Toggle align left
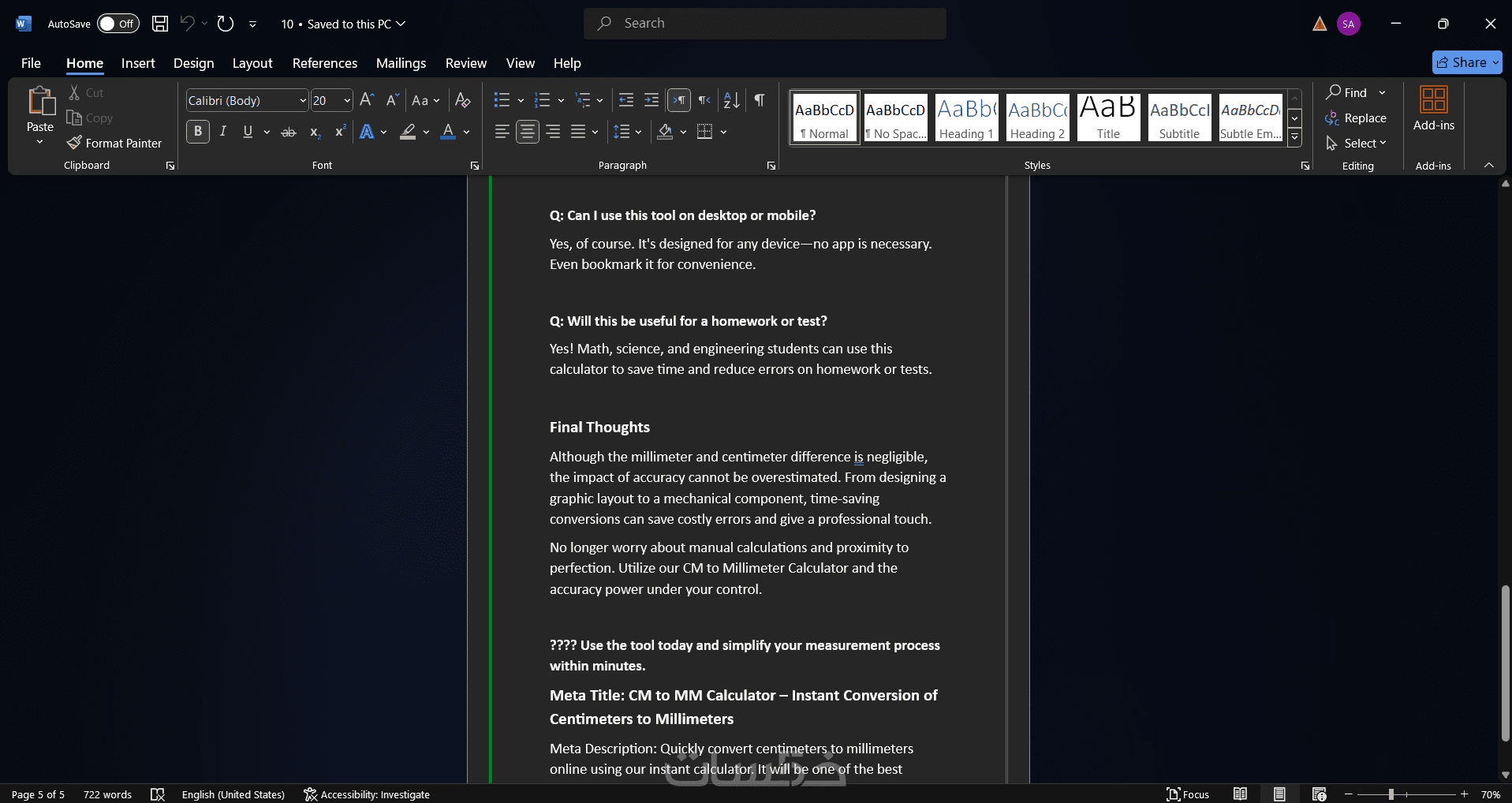The width and height of the screenshot is (1512, 803). coord(502,132)
